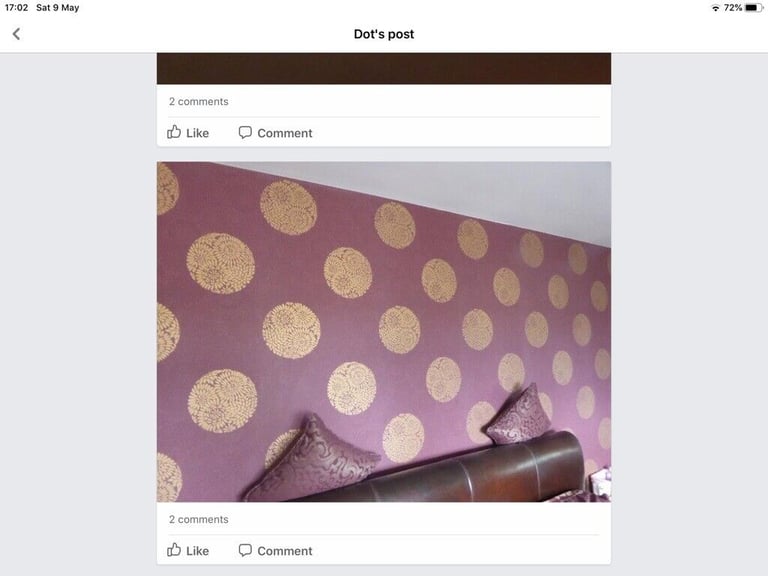Click the speech bubble icon on the upper post
The width and height of the screenshot is (768, 576).
pyautogui.click(x=245, y=133)
